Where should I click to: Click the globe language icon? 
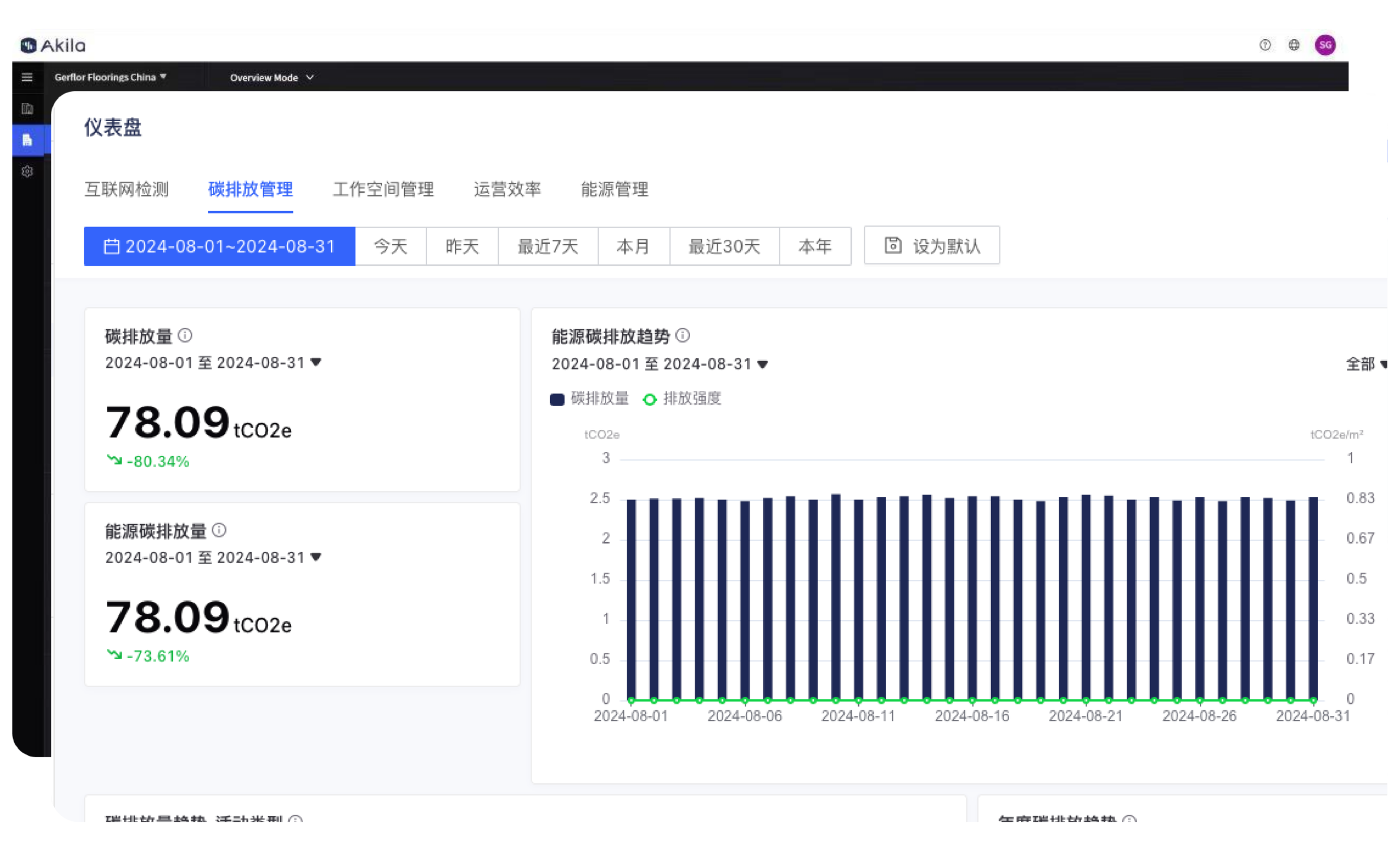tap(1294, 45)
